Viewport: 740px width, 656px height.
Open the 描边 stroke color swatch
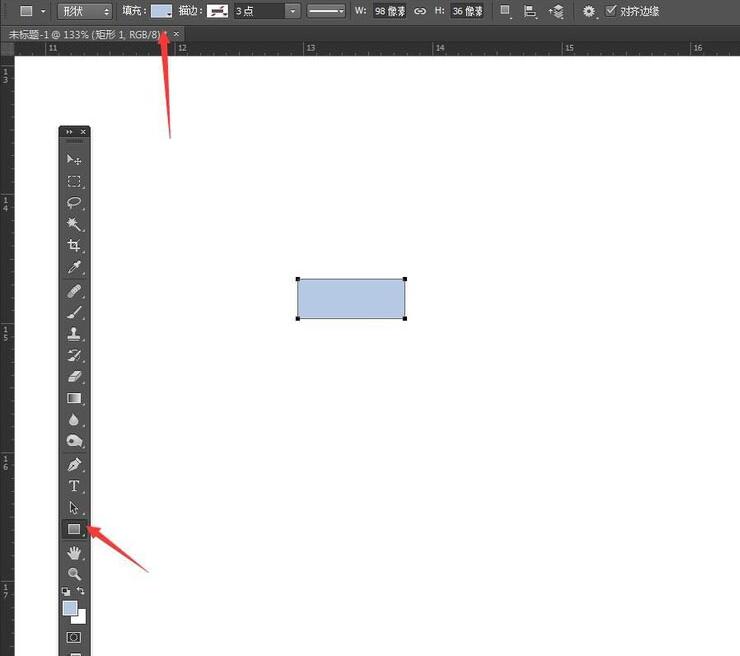pos(217,11)
